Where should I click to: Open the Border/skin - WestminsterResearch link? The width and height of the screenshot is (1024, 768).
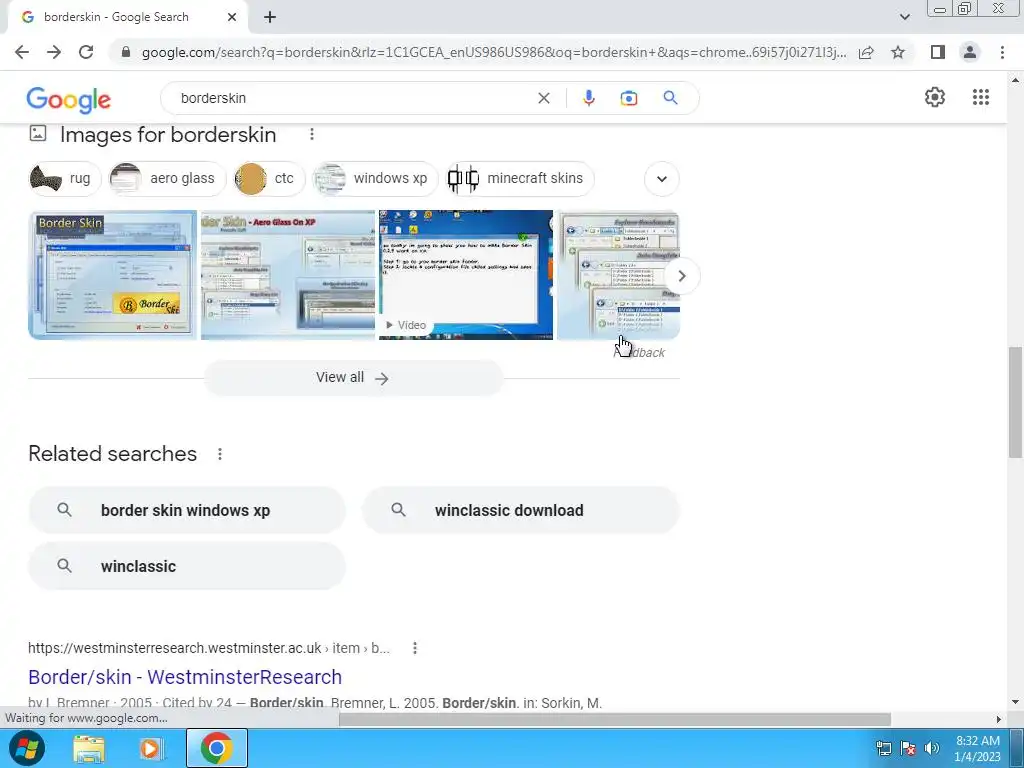point(185,677)
